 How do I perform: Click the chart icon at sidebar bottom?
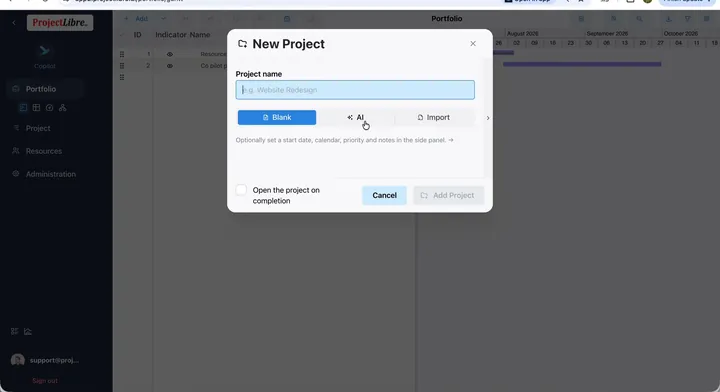pos(28,331)
